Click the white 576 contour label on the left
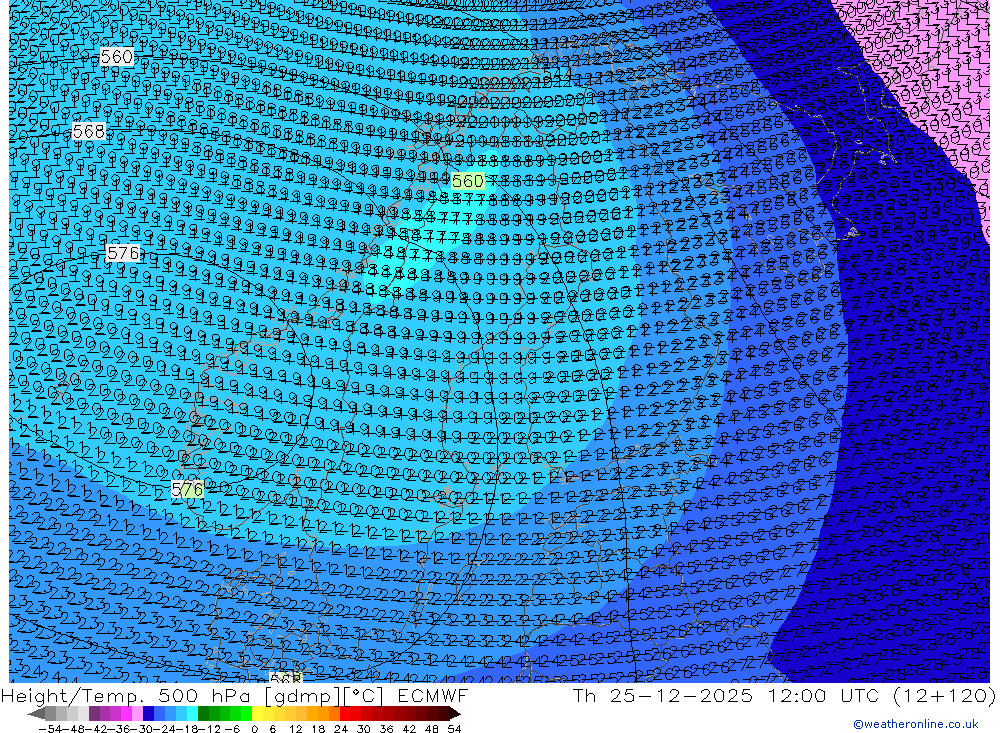 [123, 253]
